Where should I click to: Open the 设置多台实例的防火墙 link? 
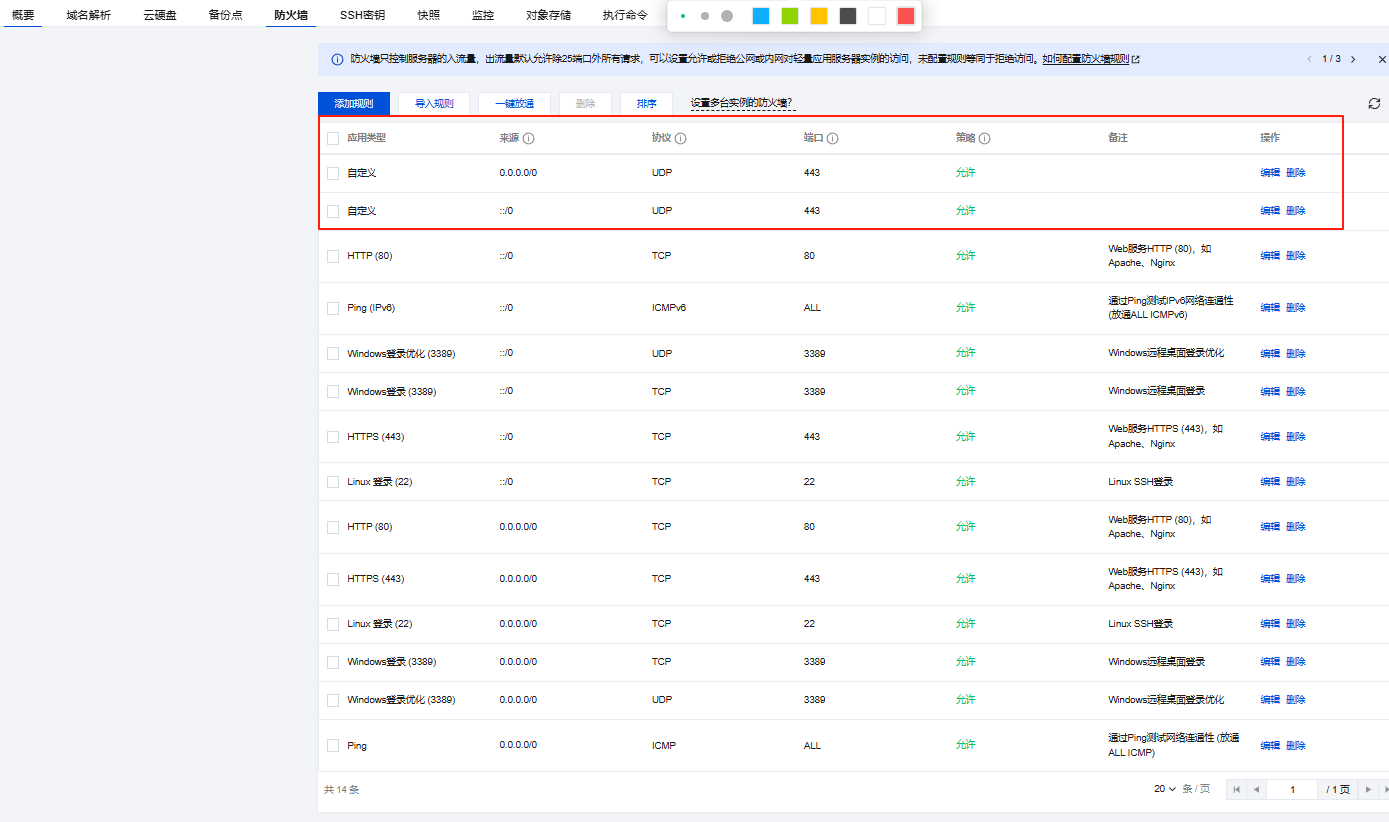[x=743, y=103]
